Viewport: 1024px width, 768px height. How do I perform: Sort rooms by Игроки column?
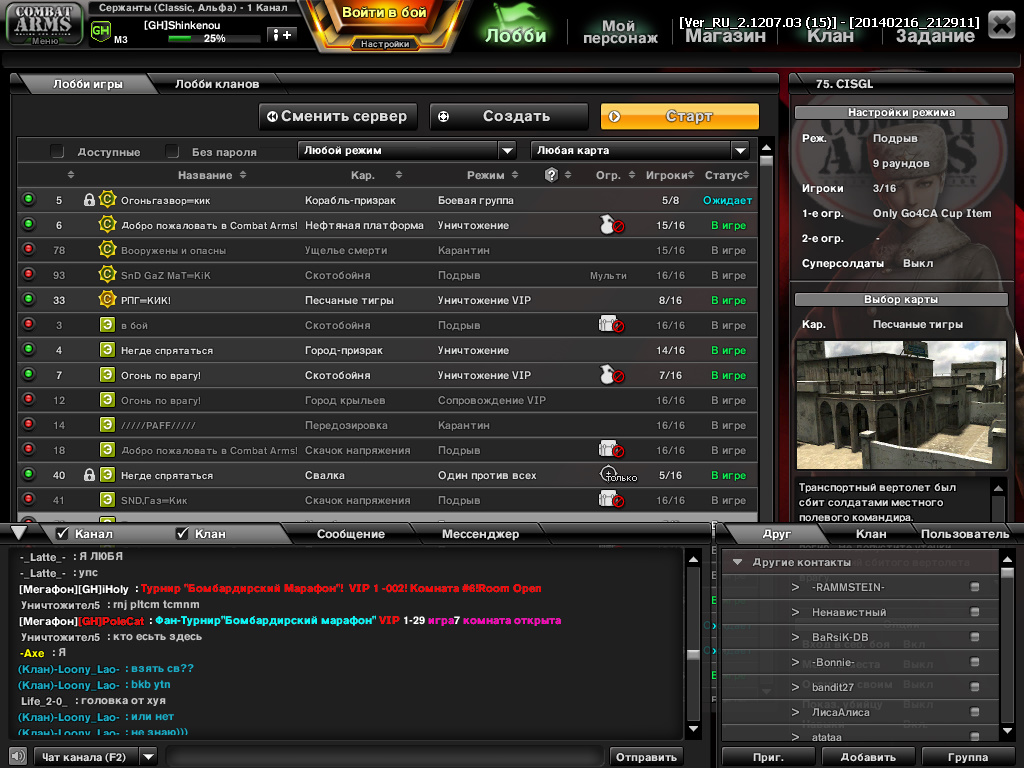(669, 175)
